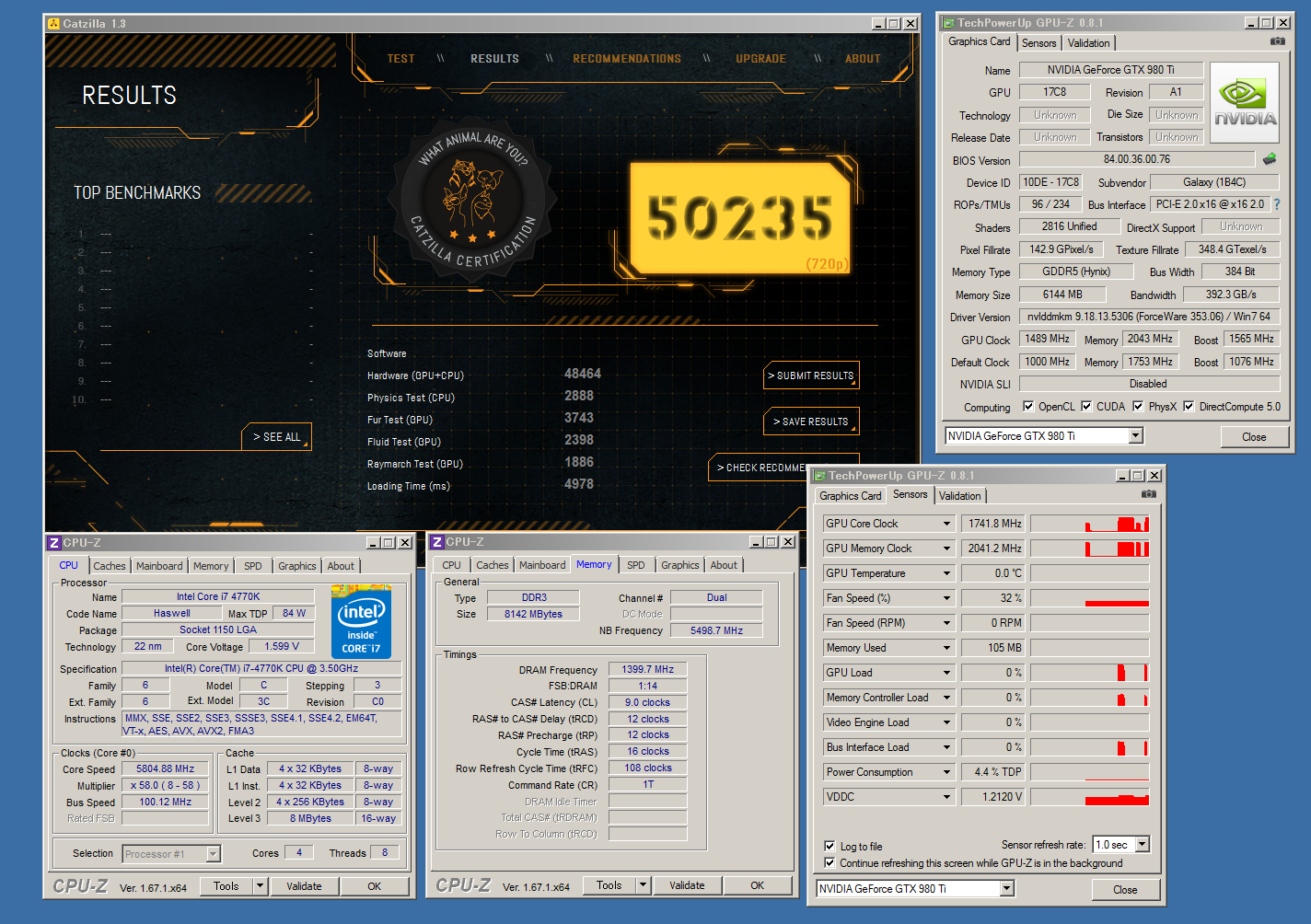The image size is (1311, 924).
Task: Click the Bus Interface question mark icon
Action: click(1277, 204)
